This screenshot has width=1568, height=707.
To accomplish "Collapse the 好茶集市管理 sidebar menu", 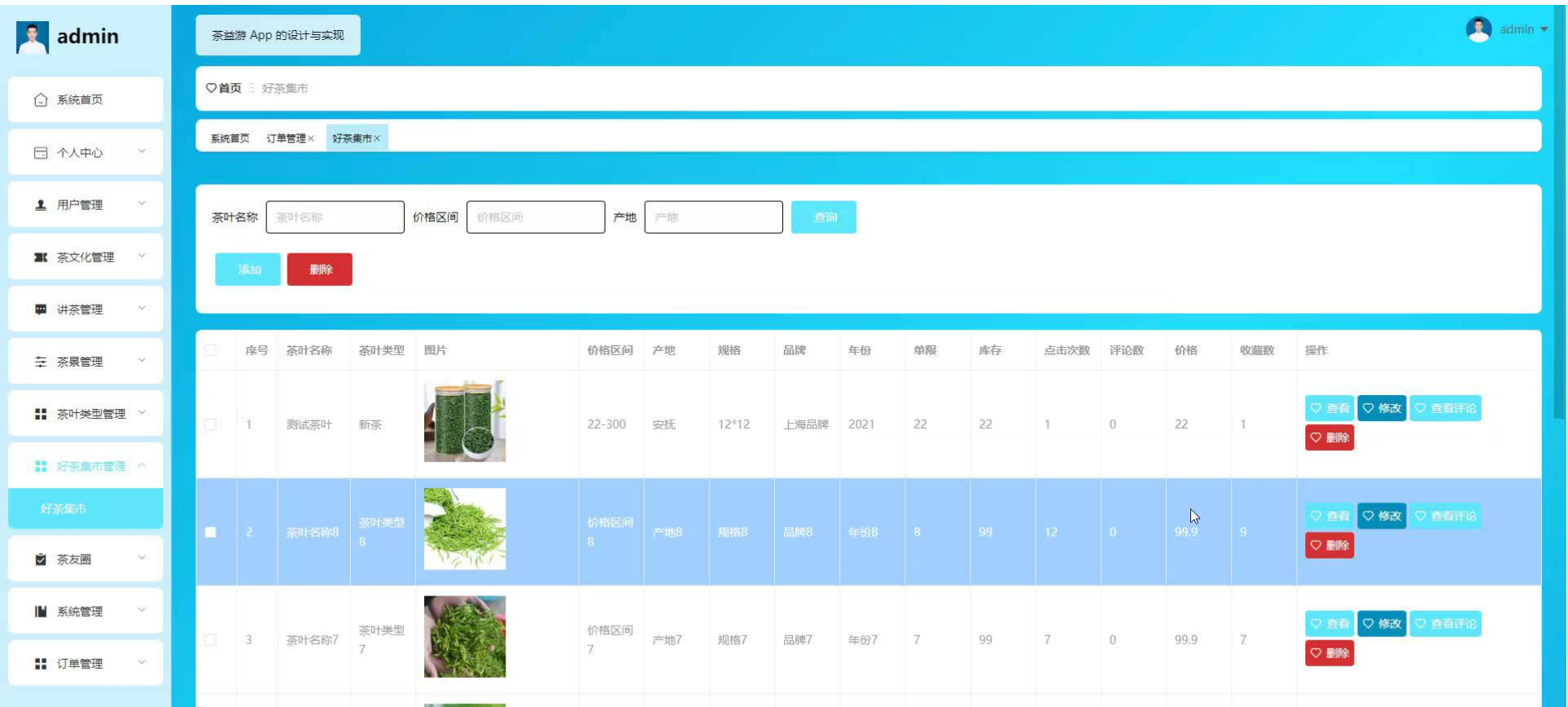I will pyautogui.click(x=142, y=465).
